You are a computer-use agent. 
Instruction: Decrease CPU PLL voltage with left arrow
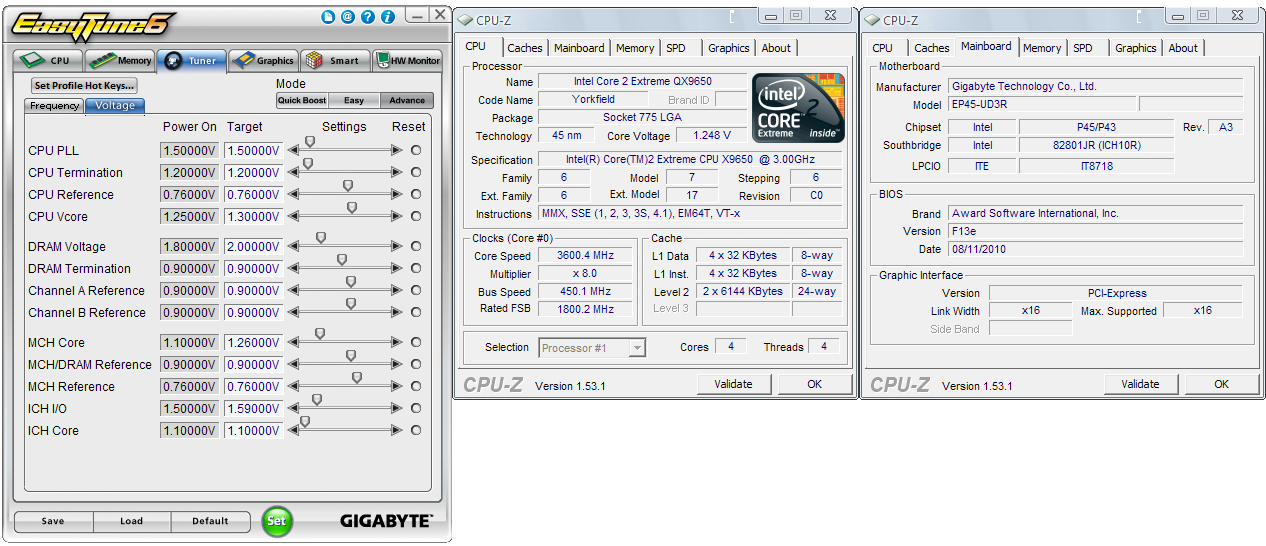tap(293, 150)
